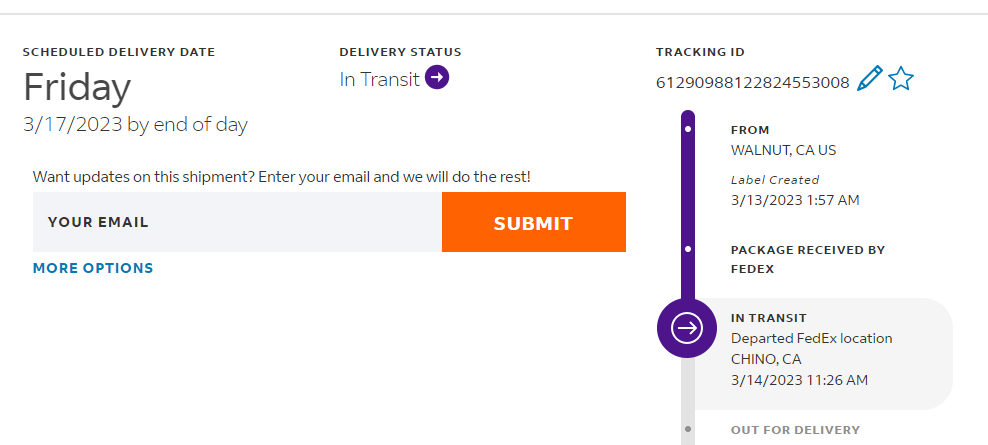The image size is (988, 445).
Task: Open the MORE OPTIONS link
Action: (93, 268)
